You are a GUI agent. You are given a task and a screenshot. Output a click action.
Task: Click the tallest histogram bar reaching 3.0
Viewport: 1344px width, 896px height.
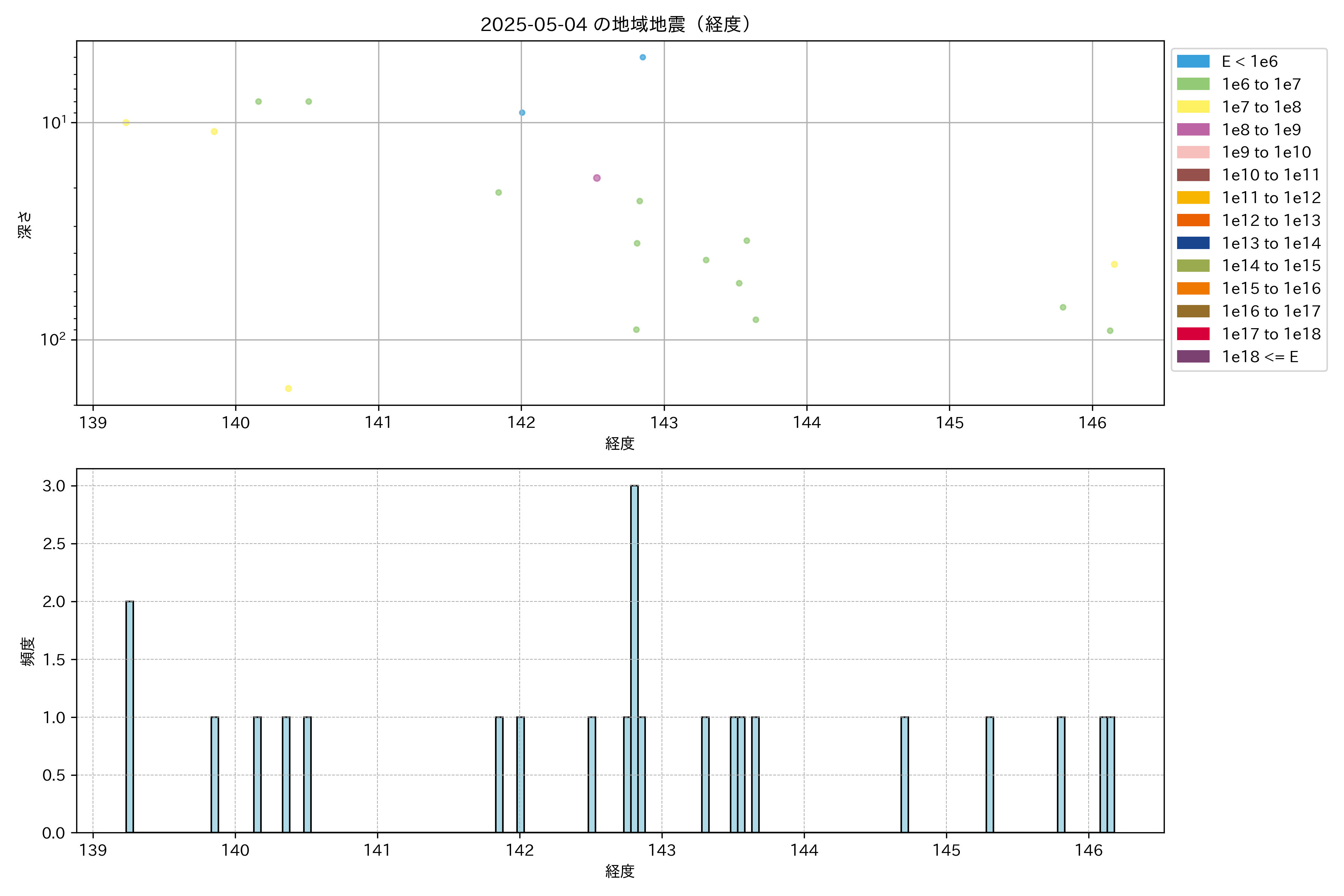pos(634,657)
